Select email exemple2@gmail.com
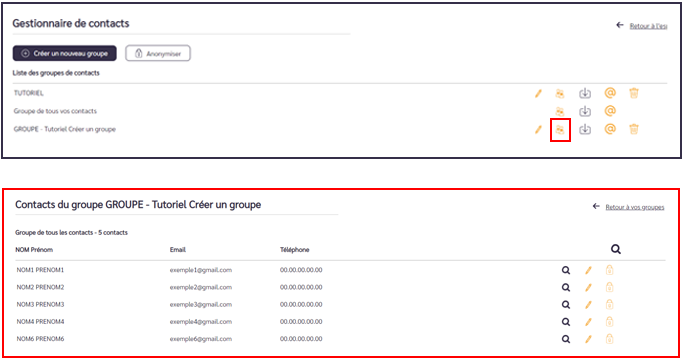 click(x=201, y=288)
